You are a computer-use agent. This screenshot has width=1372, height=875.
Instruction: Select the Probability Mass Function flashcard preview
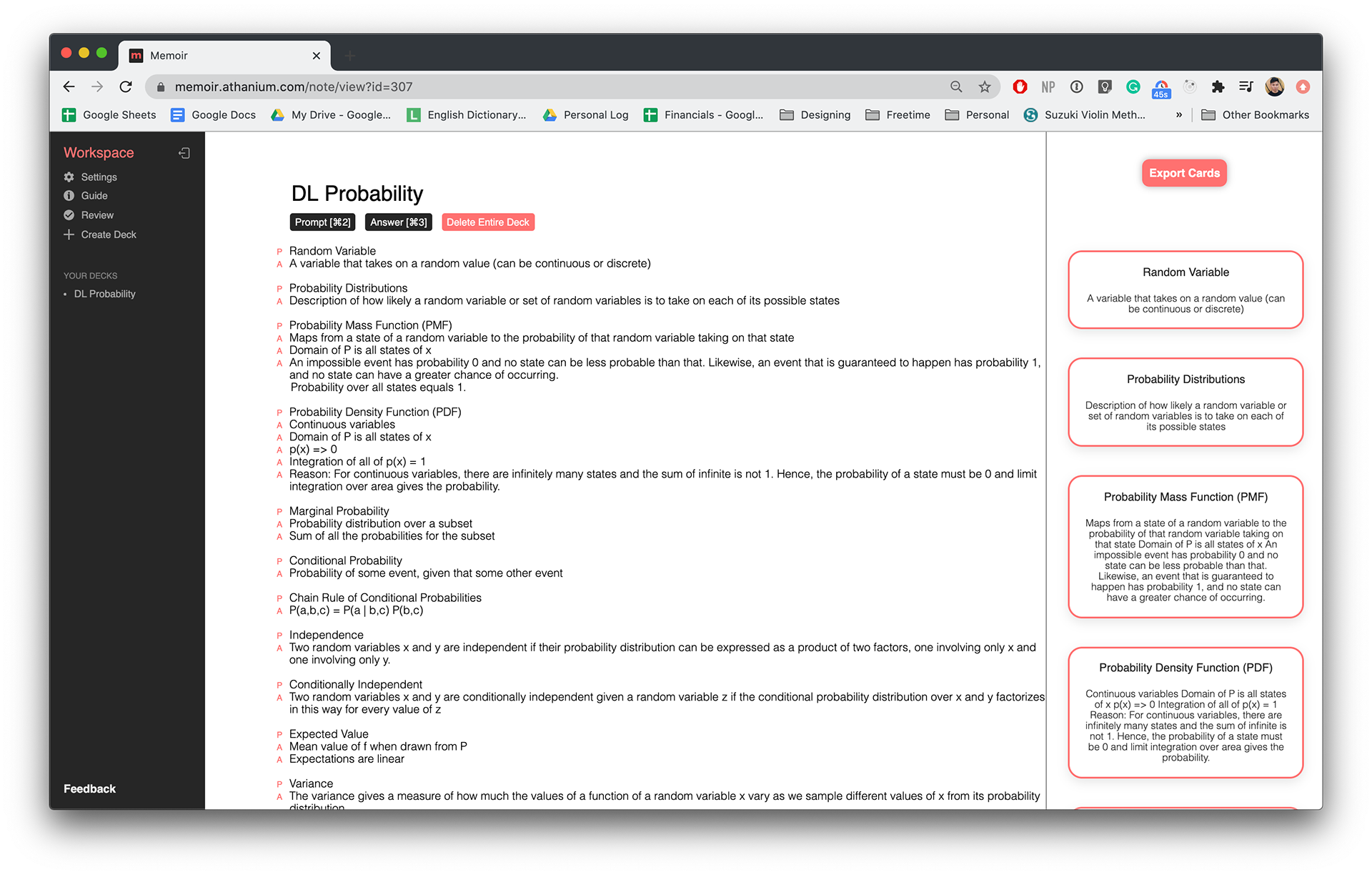pos(1185,546)
